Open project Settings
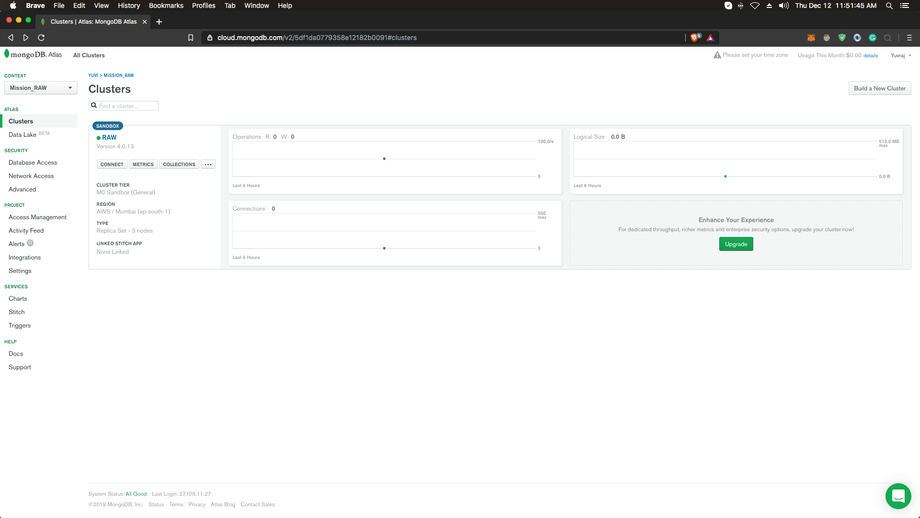 coord(20,271)
